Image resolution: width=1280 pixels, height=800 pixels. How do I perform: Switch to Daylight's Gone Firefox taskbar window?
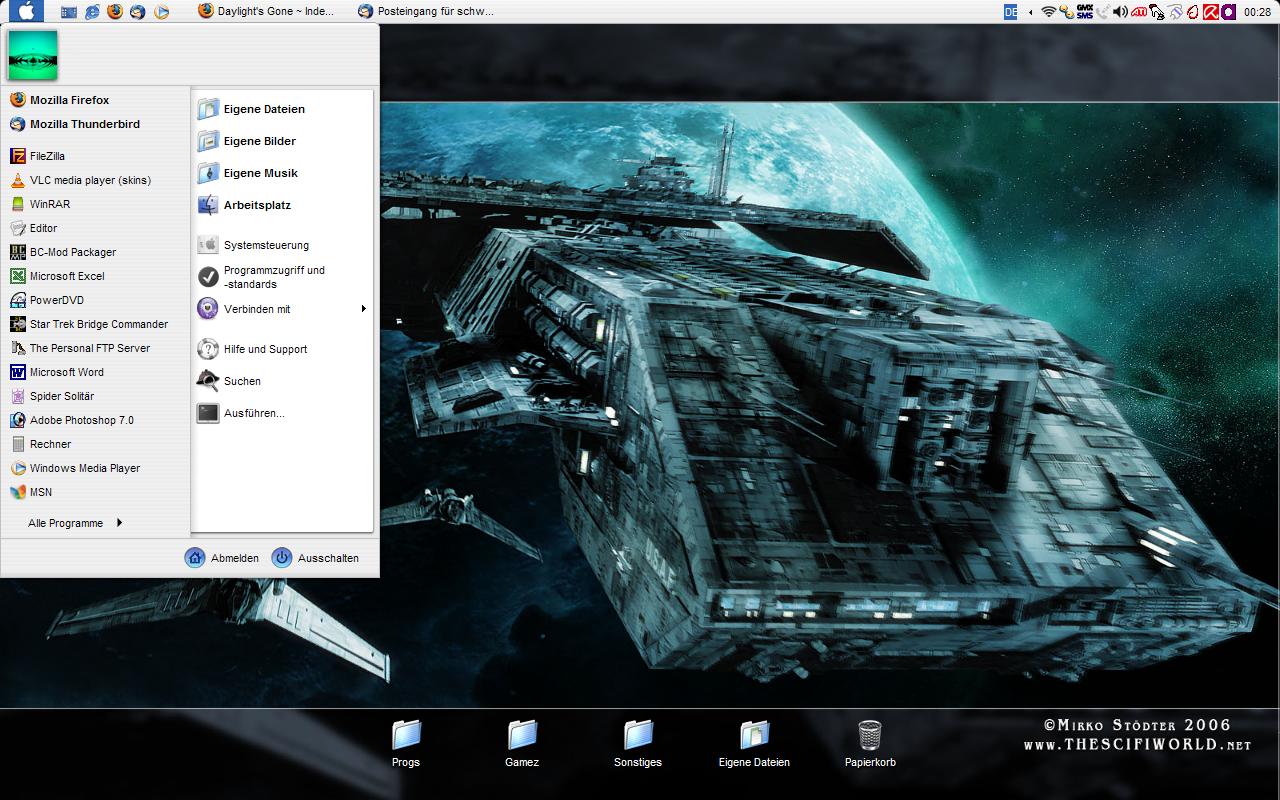266,12
